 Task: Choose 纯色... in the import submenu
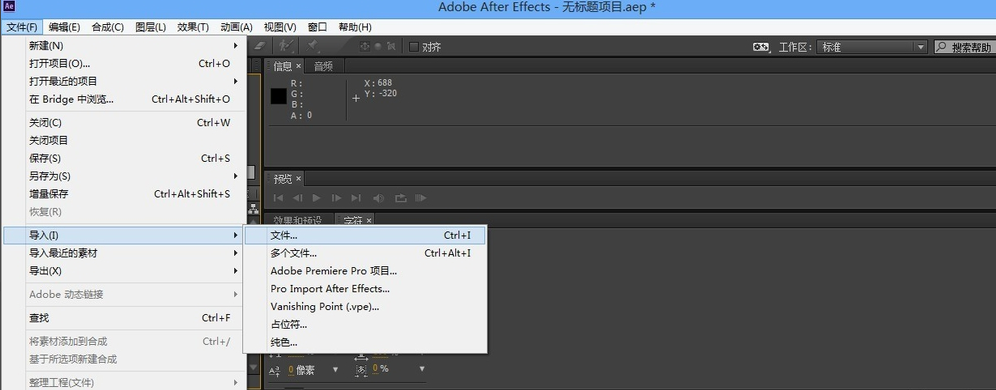point(365,342)
